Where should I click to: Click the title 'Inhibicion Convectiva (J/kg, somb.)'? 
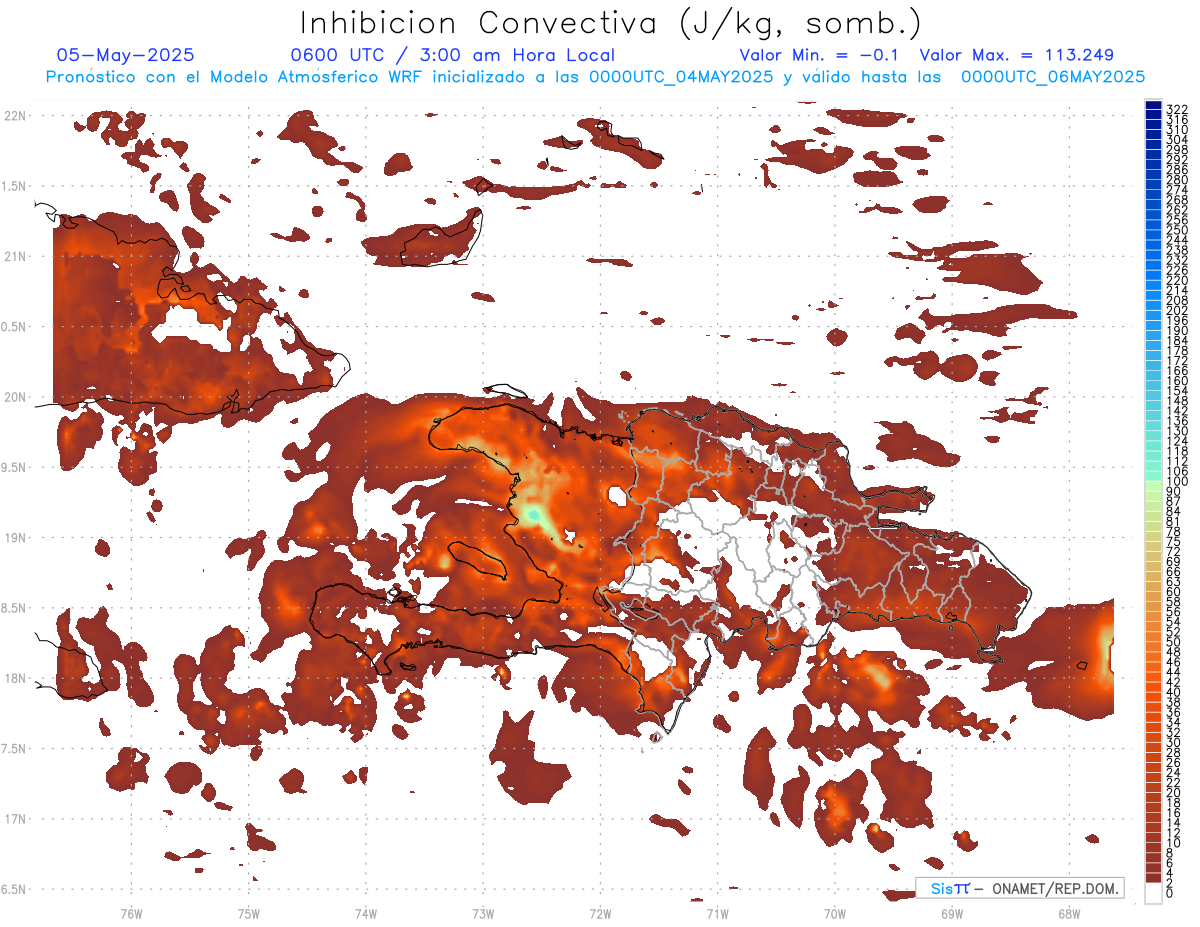click(x=611, y=22)
